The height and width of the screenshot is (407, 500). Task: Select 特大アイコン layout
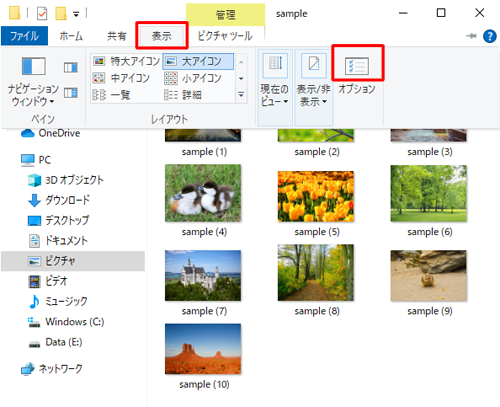click(x=126, y=61)
